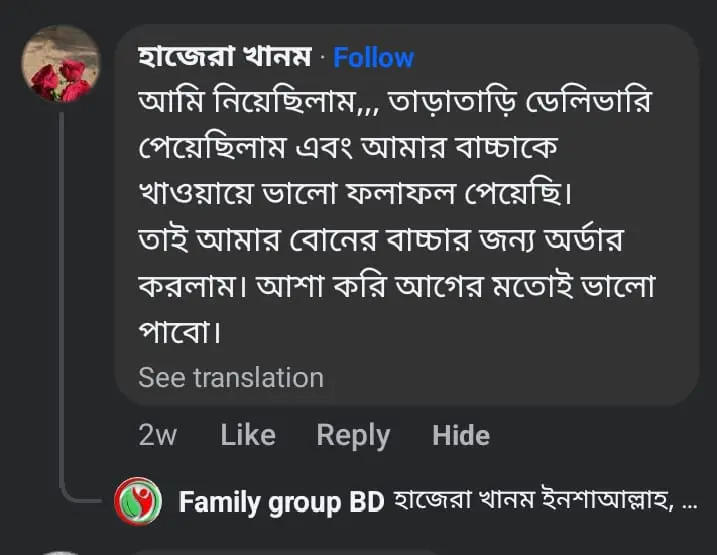The height and width of the screenshot is (555, 717).
Task: Click the comment line starting করলাম। আশা করি
Action: tap(395, 284)
